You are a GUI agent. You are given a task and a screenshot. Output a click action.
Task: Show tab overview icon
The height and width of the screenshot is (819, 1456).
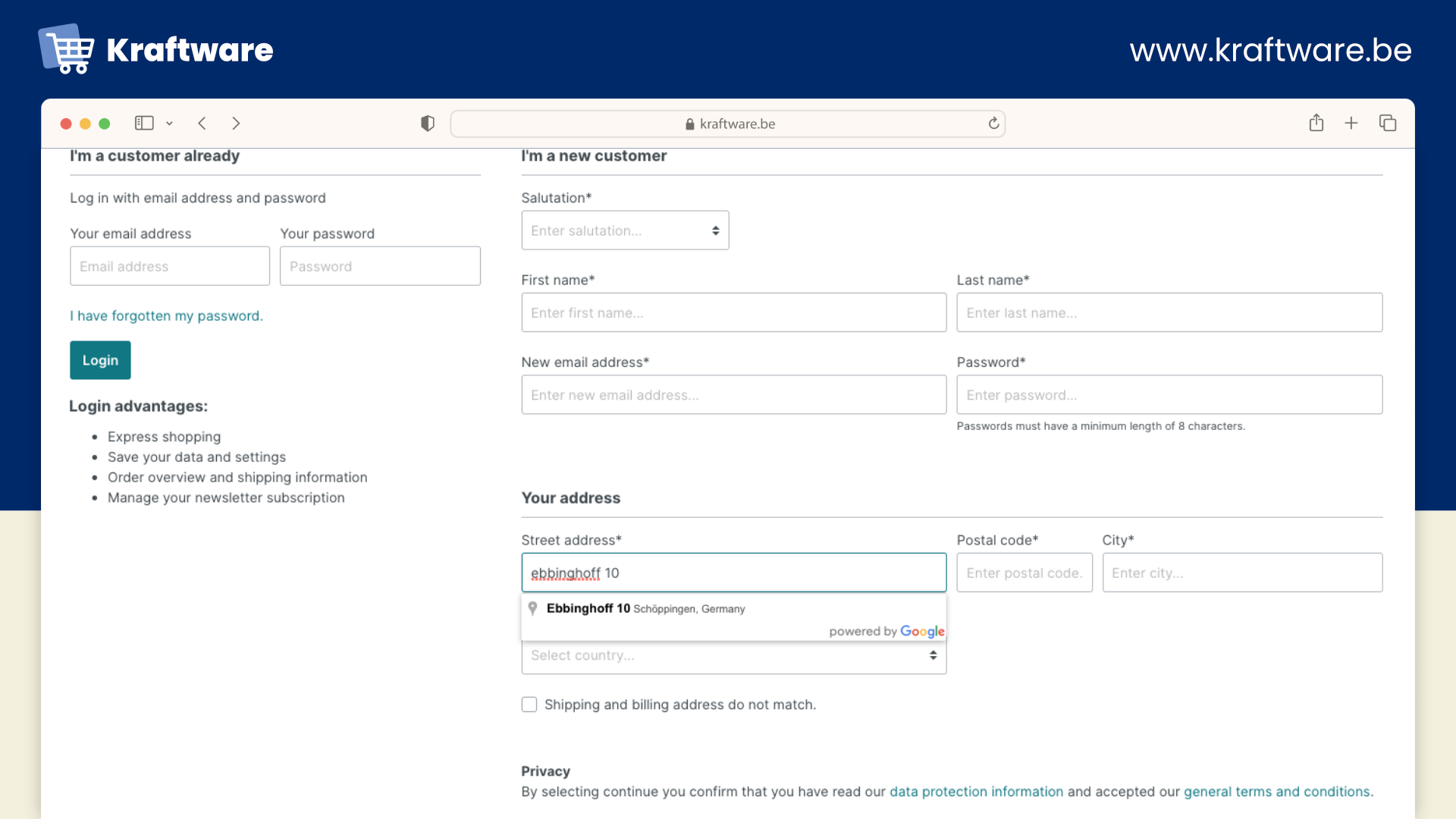tap(1388, 123)
